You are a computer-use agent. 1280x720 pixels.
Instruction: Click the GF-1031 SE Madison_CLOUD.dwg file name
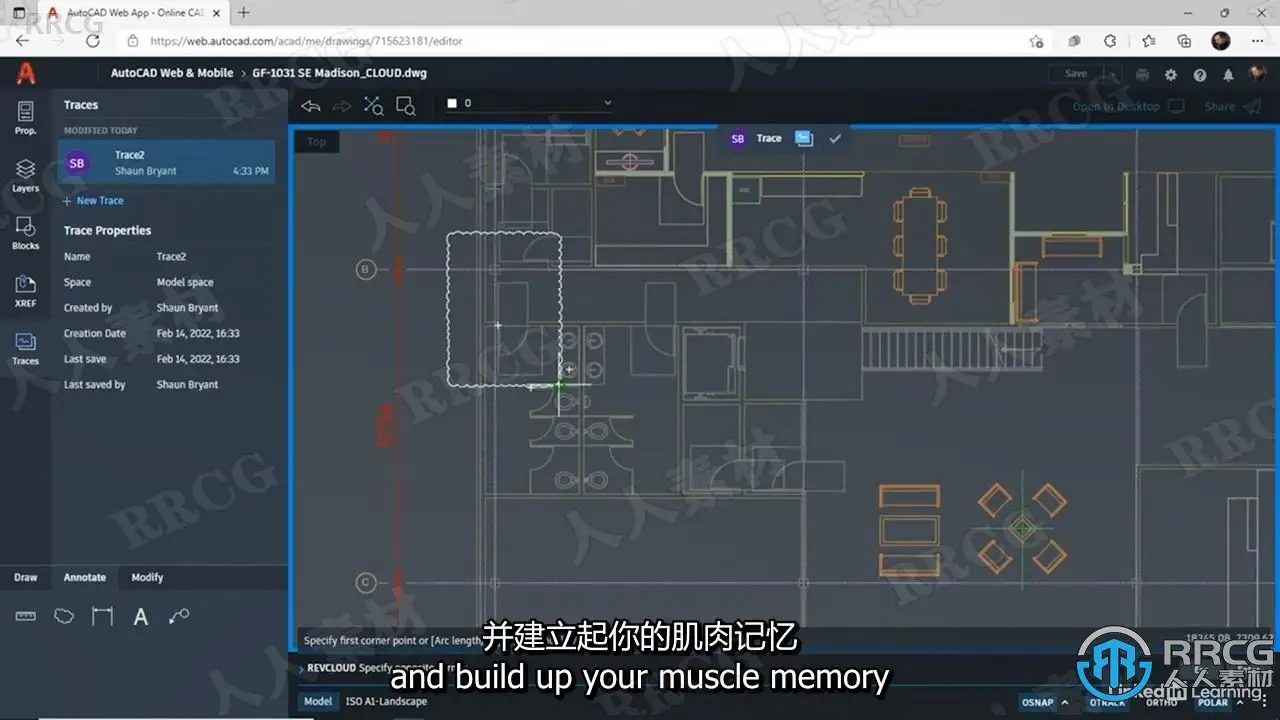[340, 73]
